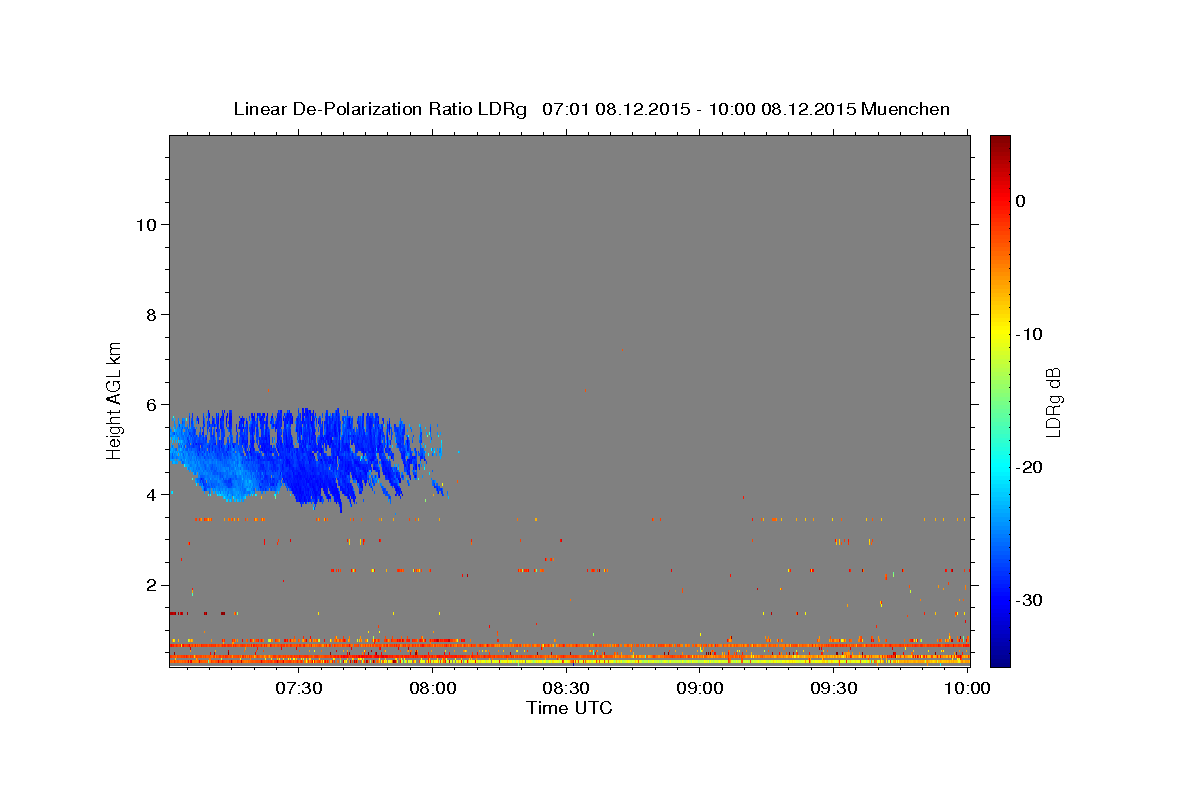The width and height of the screenshot is (1200, 800).
Task: Click the colorbar value label -30
Action: pyautogui.click(x=1029, y=600)
